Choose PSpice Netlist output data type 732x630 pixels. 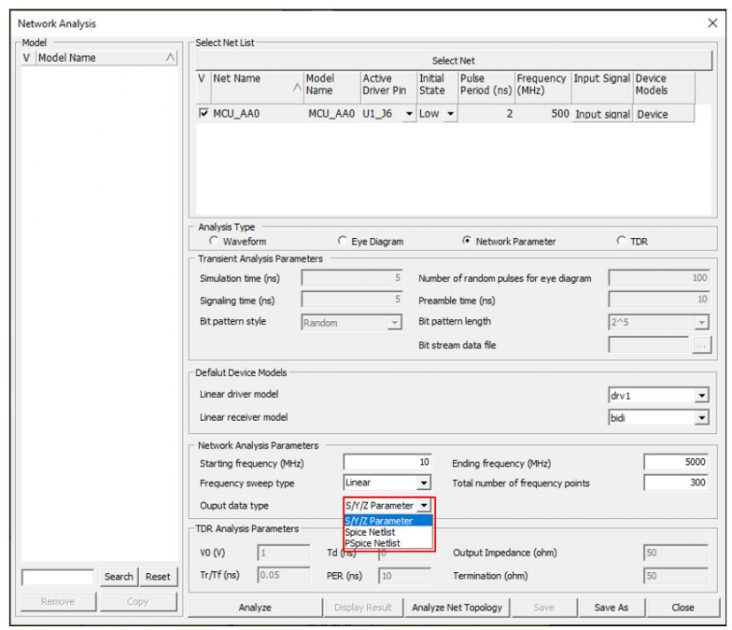(372, 543)
